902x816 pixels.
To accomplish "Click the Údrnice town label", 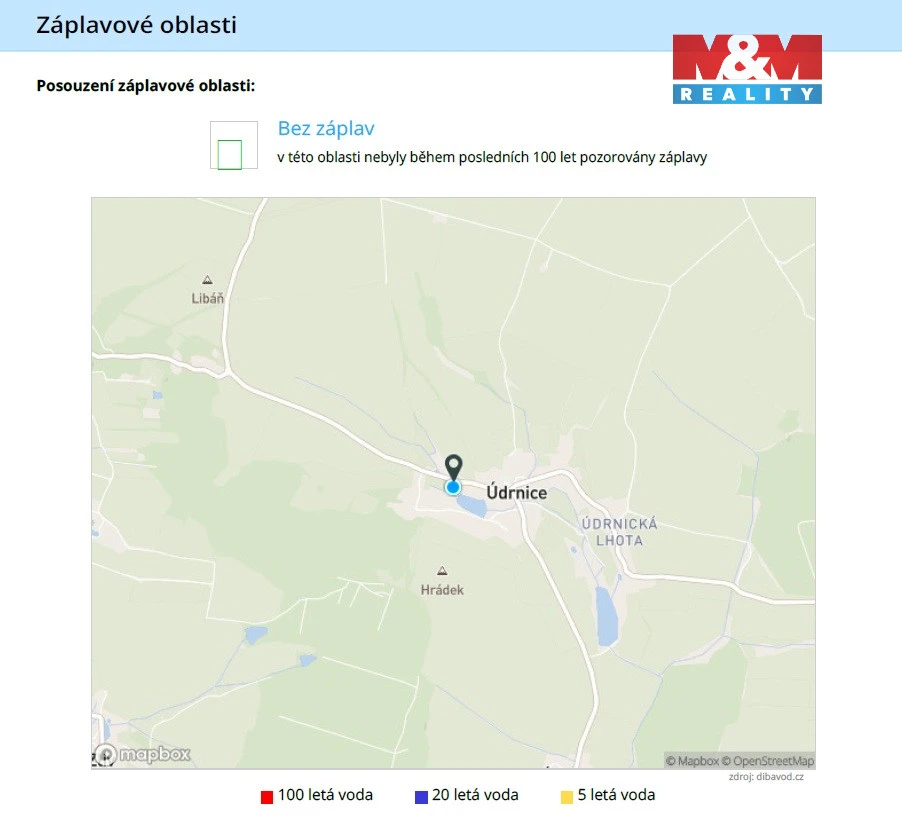I will pos(517,493).
